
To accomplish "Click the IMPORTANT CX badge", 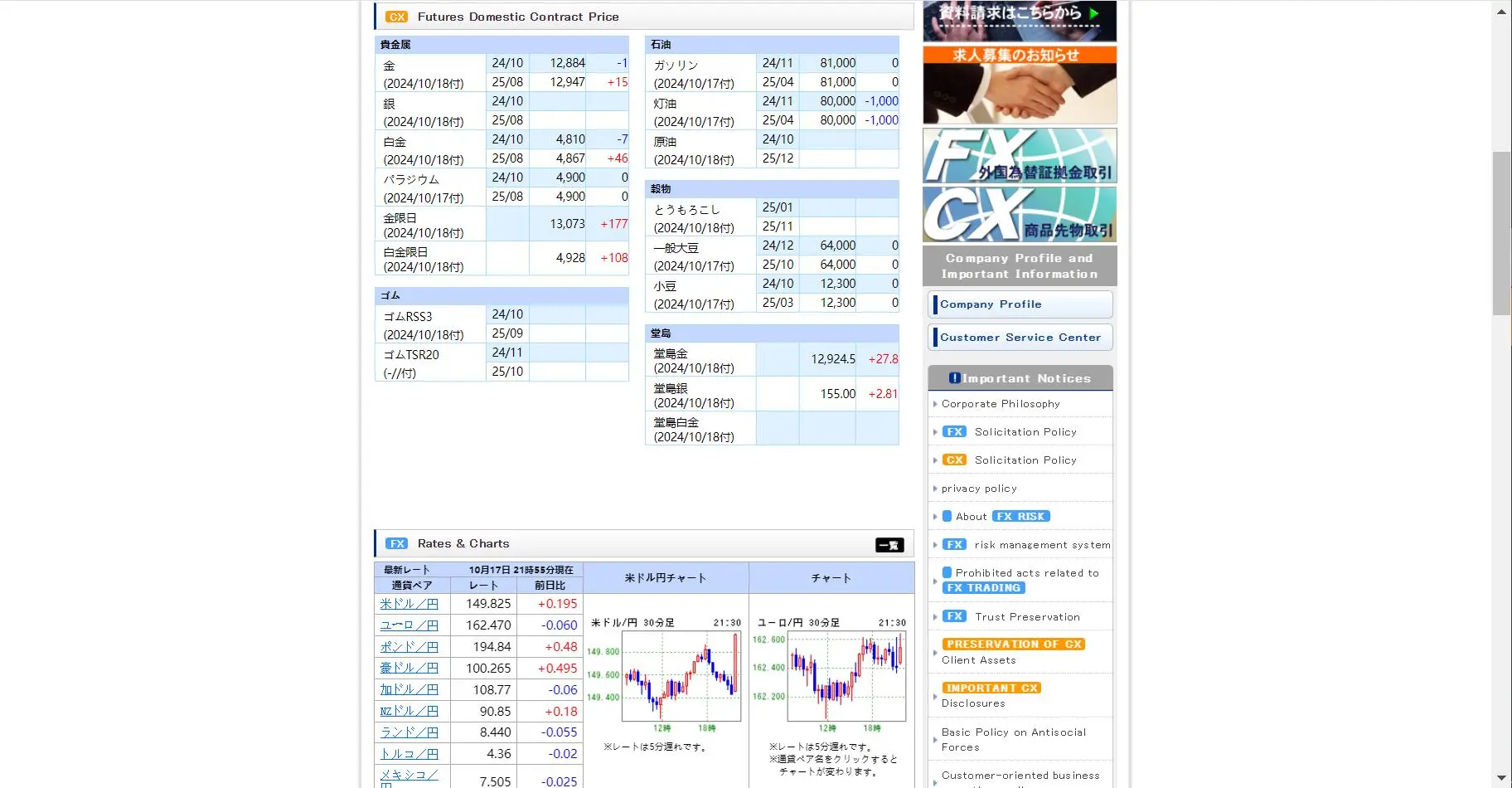I will point(991,688).
